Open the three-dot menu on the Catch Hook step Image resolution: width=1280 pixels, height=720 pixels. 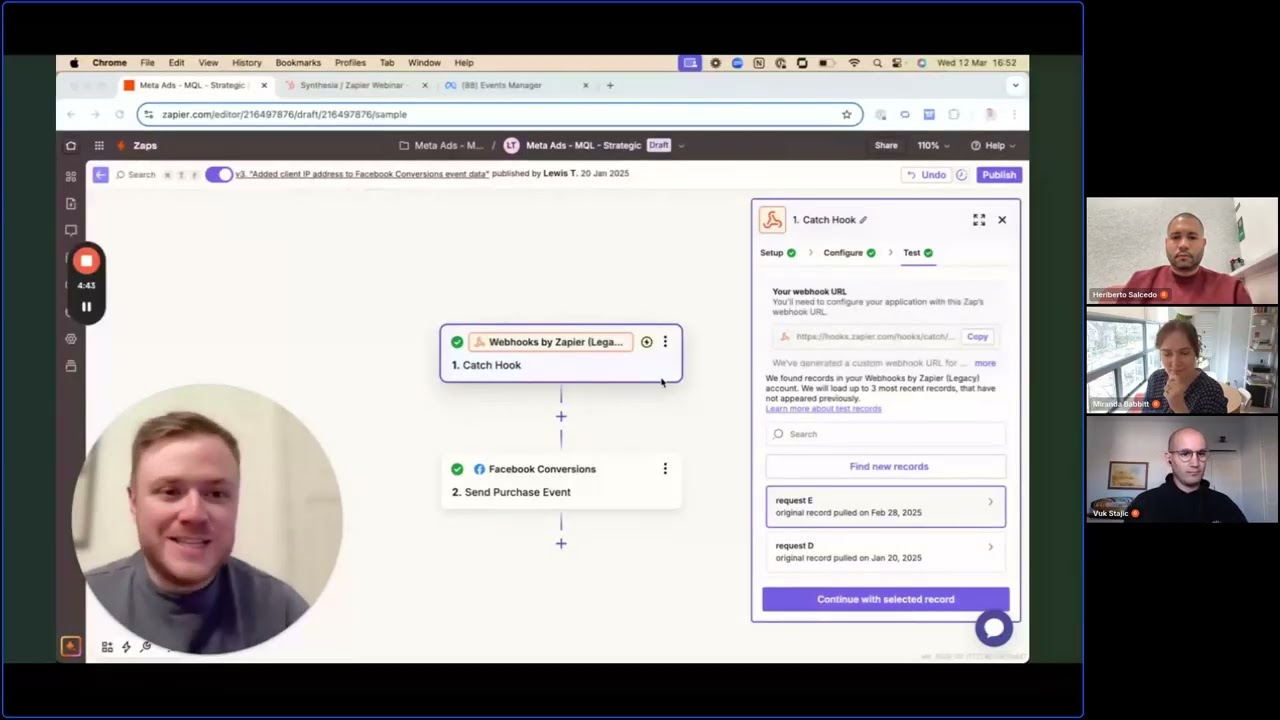(665, 342)
